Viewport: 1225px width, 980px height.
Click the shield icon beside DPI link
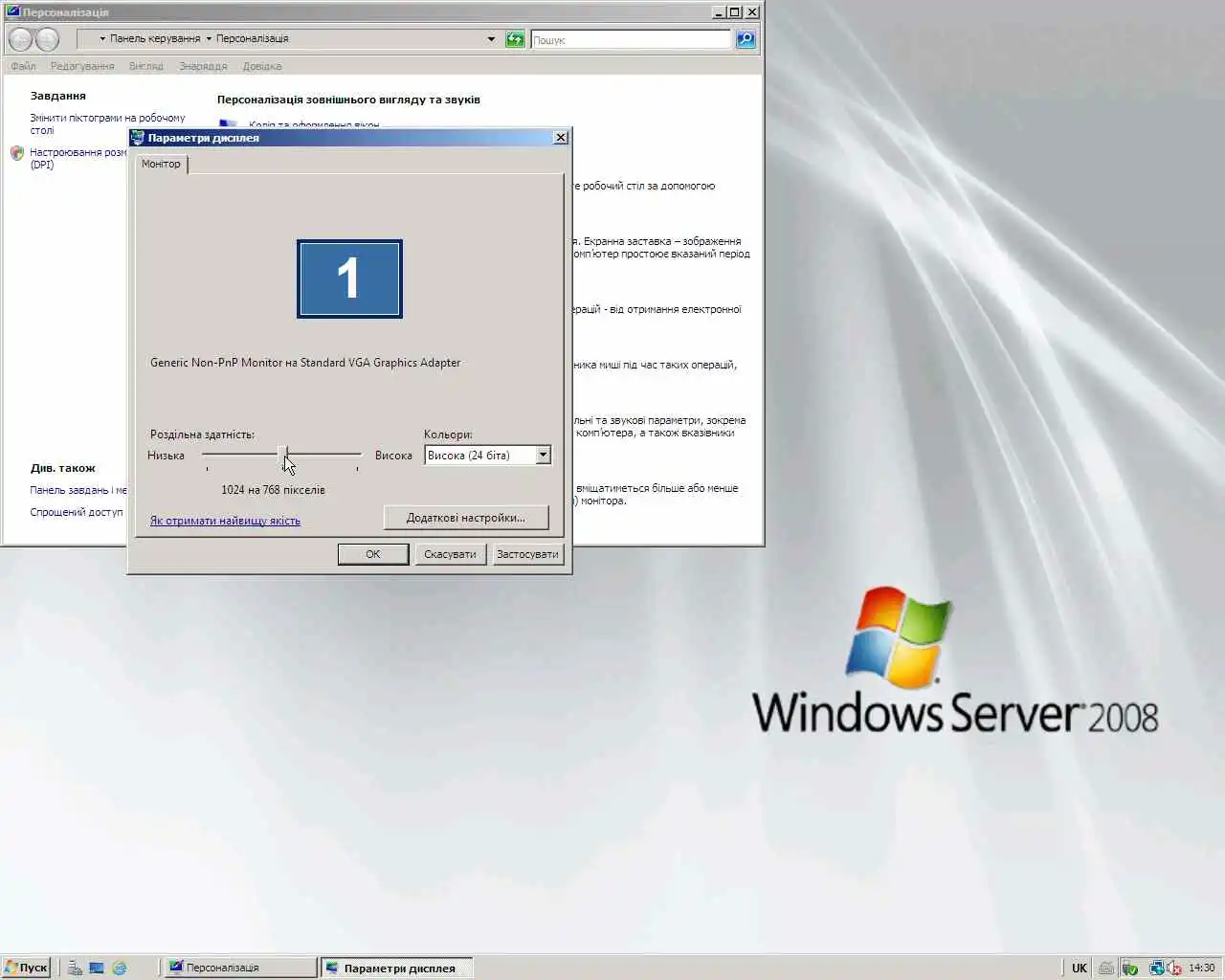(17, 153)
